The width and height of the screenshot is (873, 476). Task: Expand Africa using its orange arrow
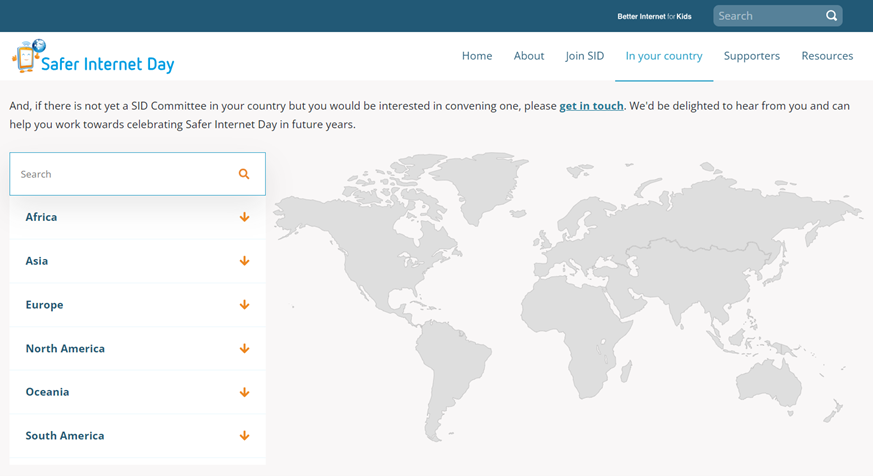[x=244, y=217]
